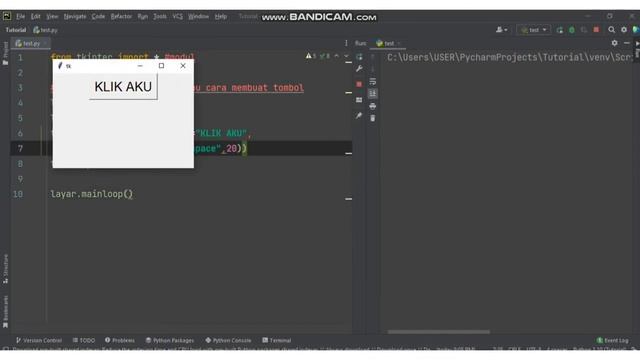The image size is (640, 360).
Task: Click the pin tab icon in Run panel
Action: 359,116
